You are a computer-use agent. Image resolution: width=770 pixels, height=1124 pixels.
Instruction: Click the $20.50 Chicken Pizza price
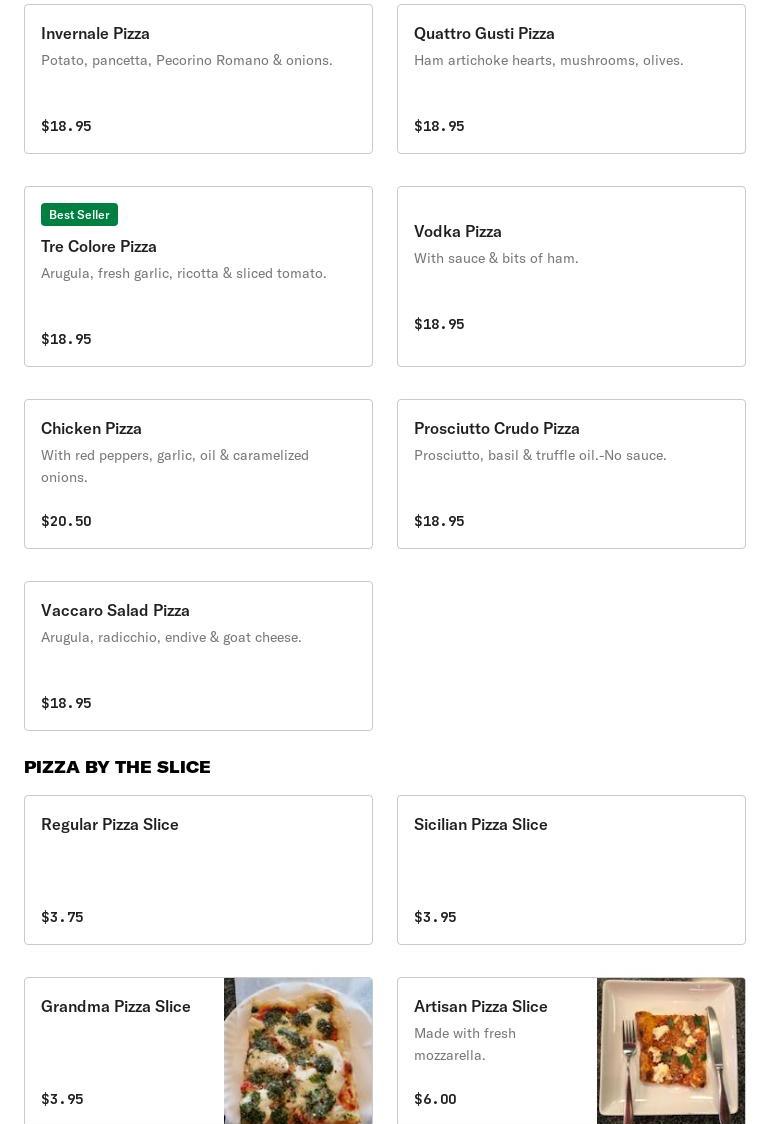[66, 521]
